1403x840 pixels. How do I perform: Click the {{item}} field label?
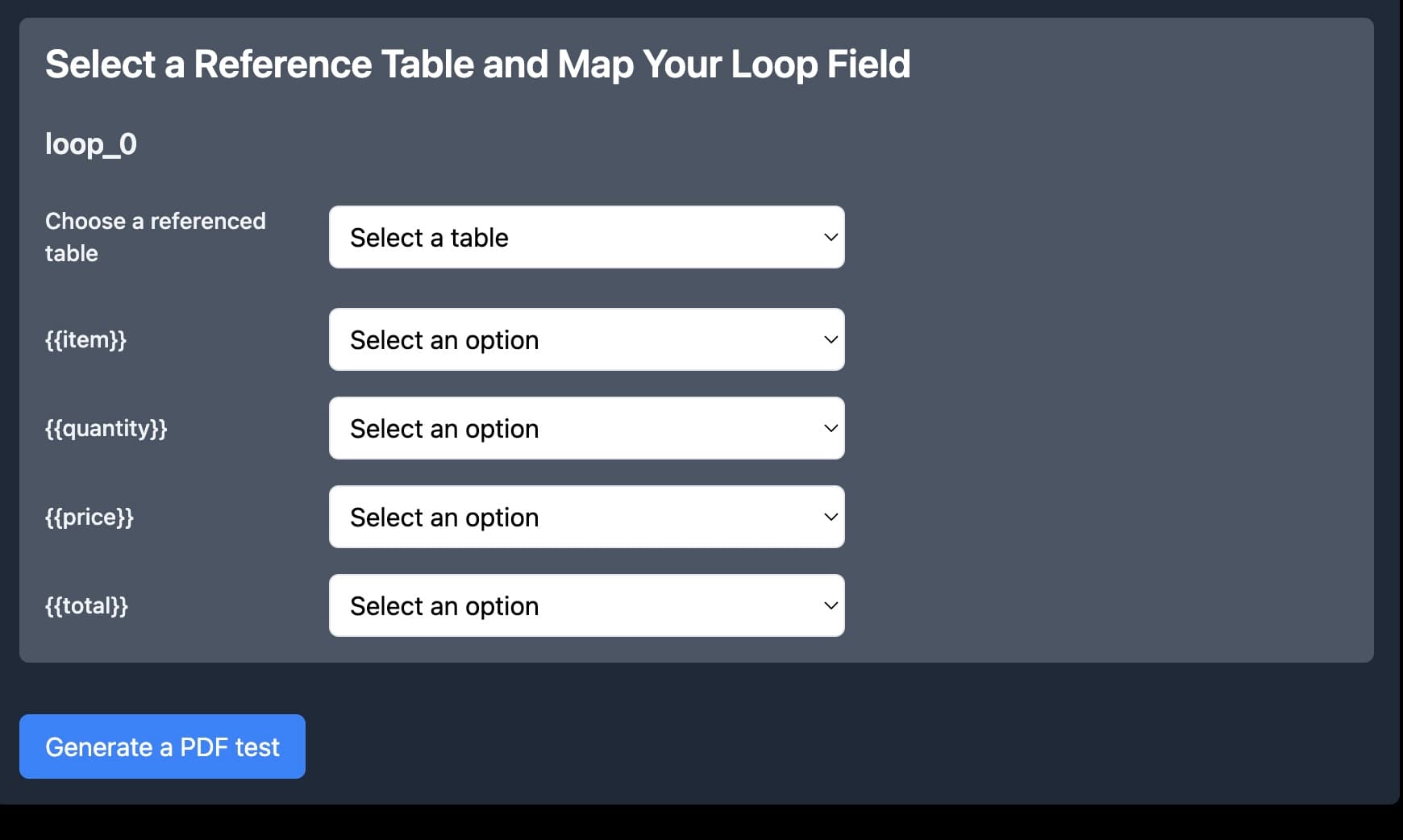click(x=85, y=339)
